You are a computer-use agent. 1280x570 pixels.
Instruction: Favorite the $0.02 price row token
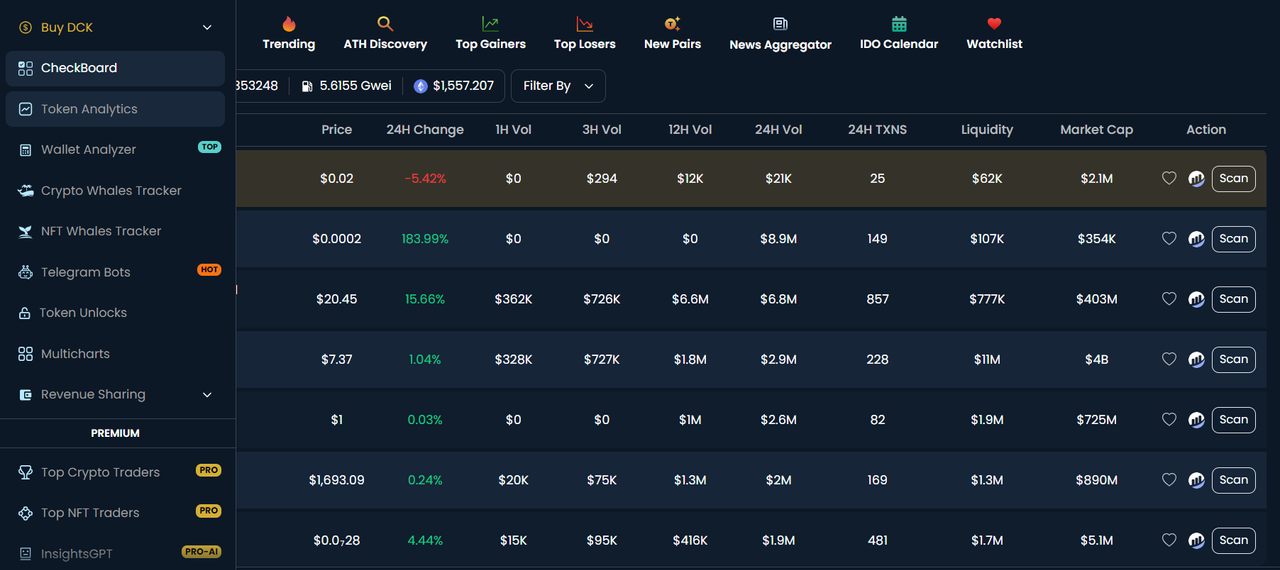pos(1169,179)
